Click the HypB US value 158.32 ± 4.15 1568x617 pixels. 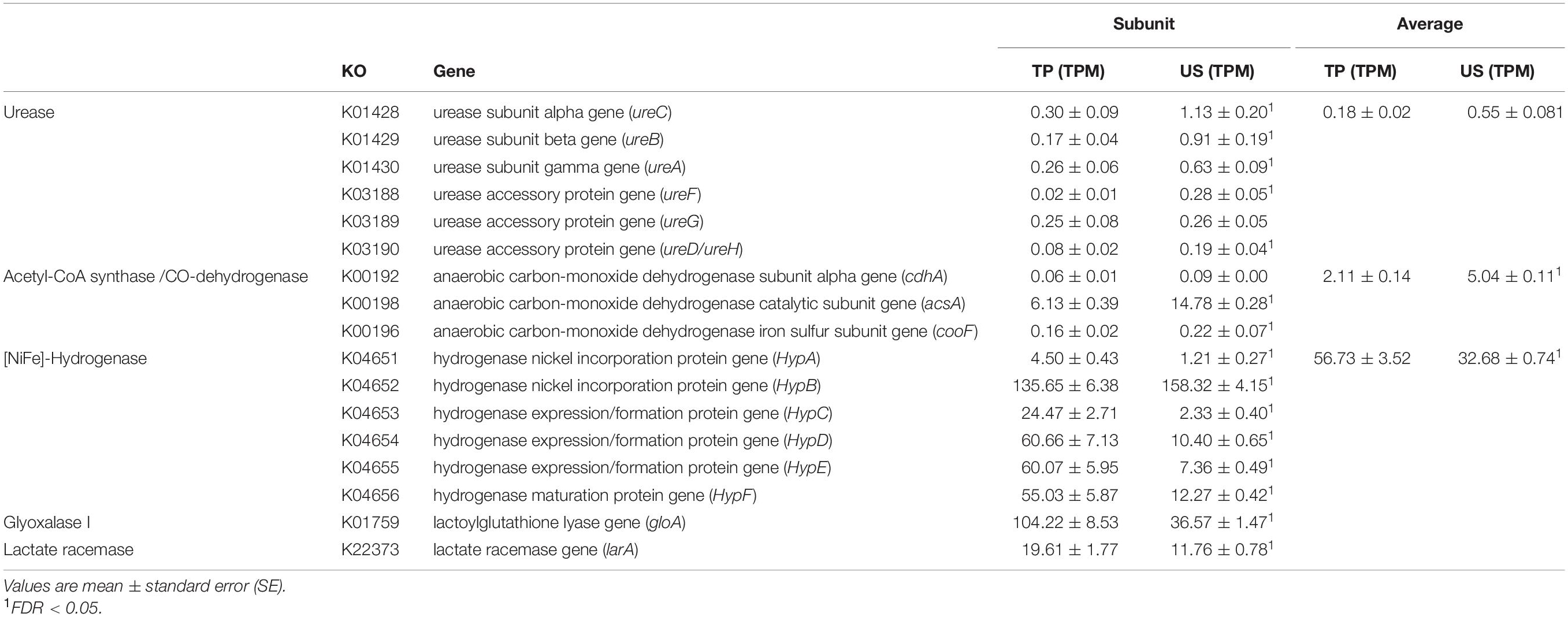[x=1217, y=386]
